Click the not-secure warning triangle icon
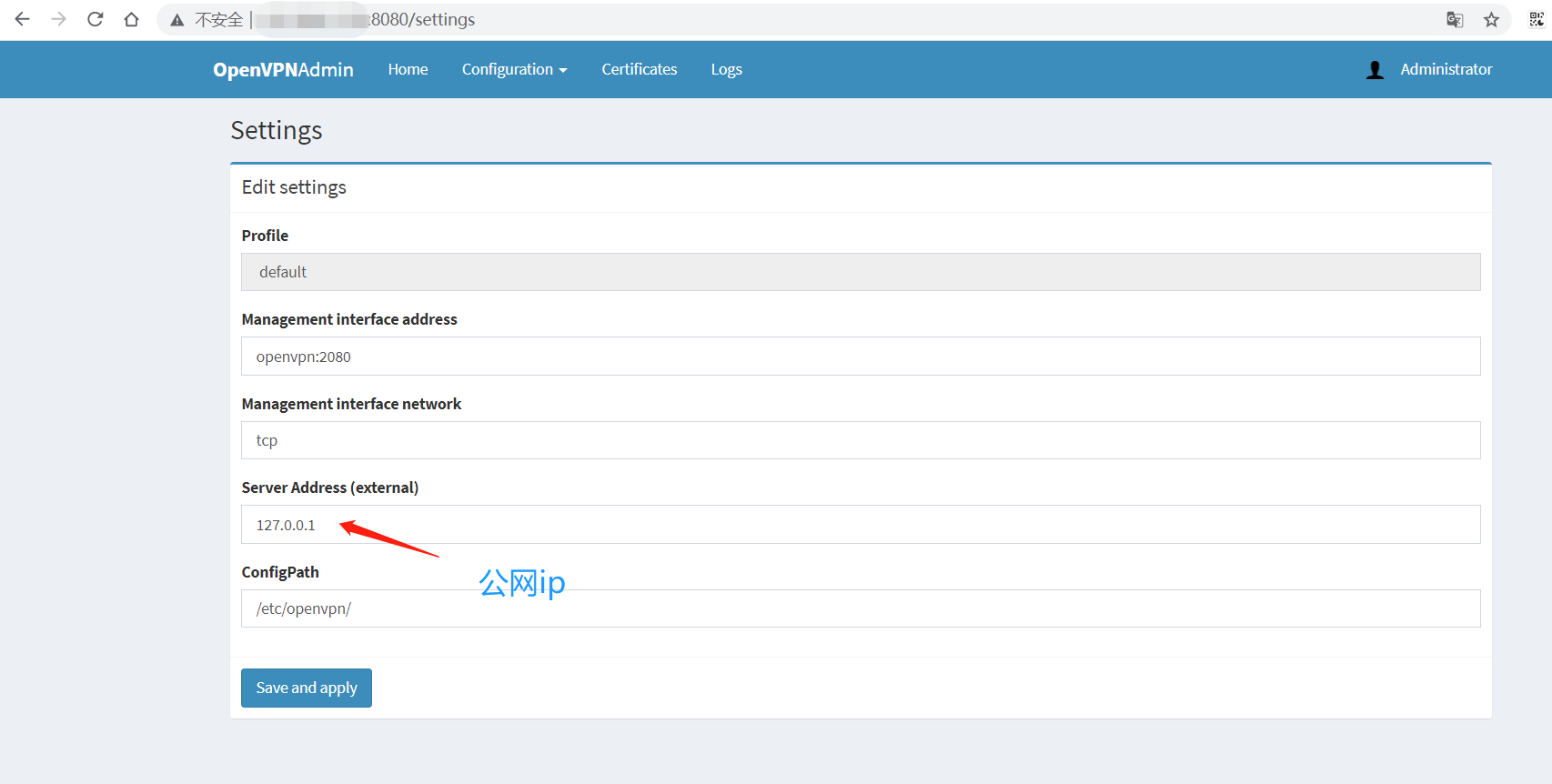The width and height of the screenshot is (1552, 784). click(177, 20)
